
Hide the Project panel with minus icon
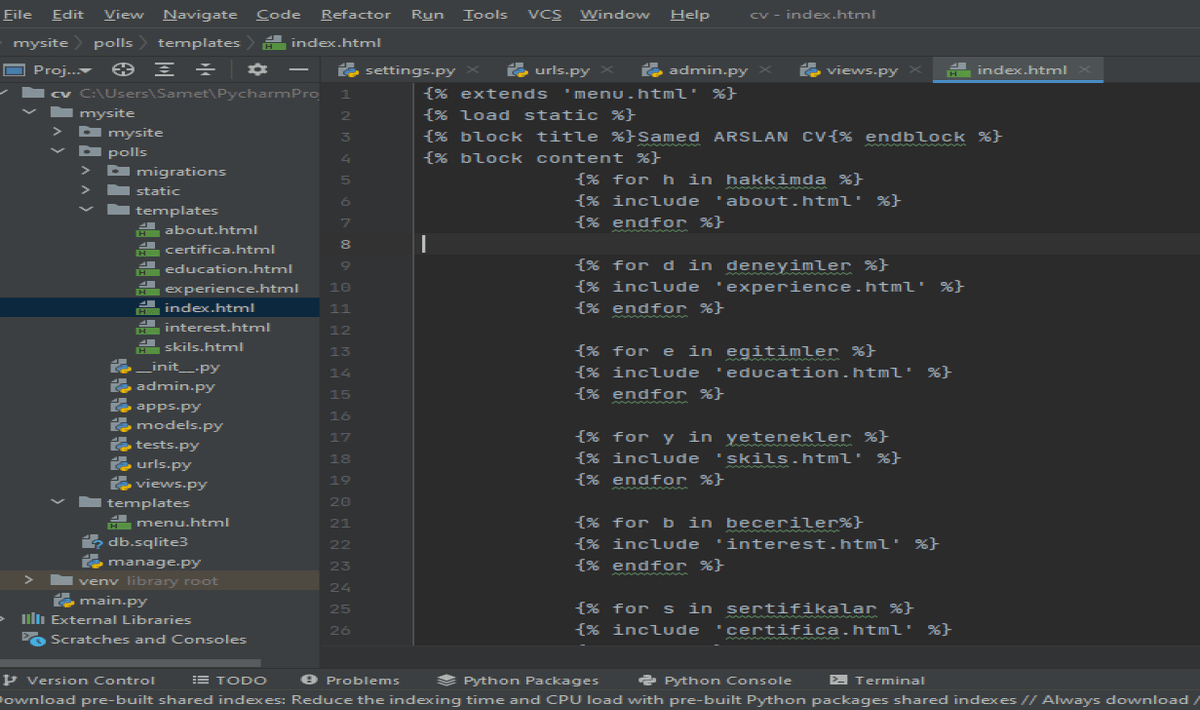click(x=298, y=70)
